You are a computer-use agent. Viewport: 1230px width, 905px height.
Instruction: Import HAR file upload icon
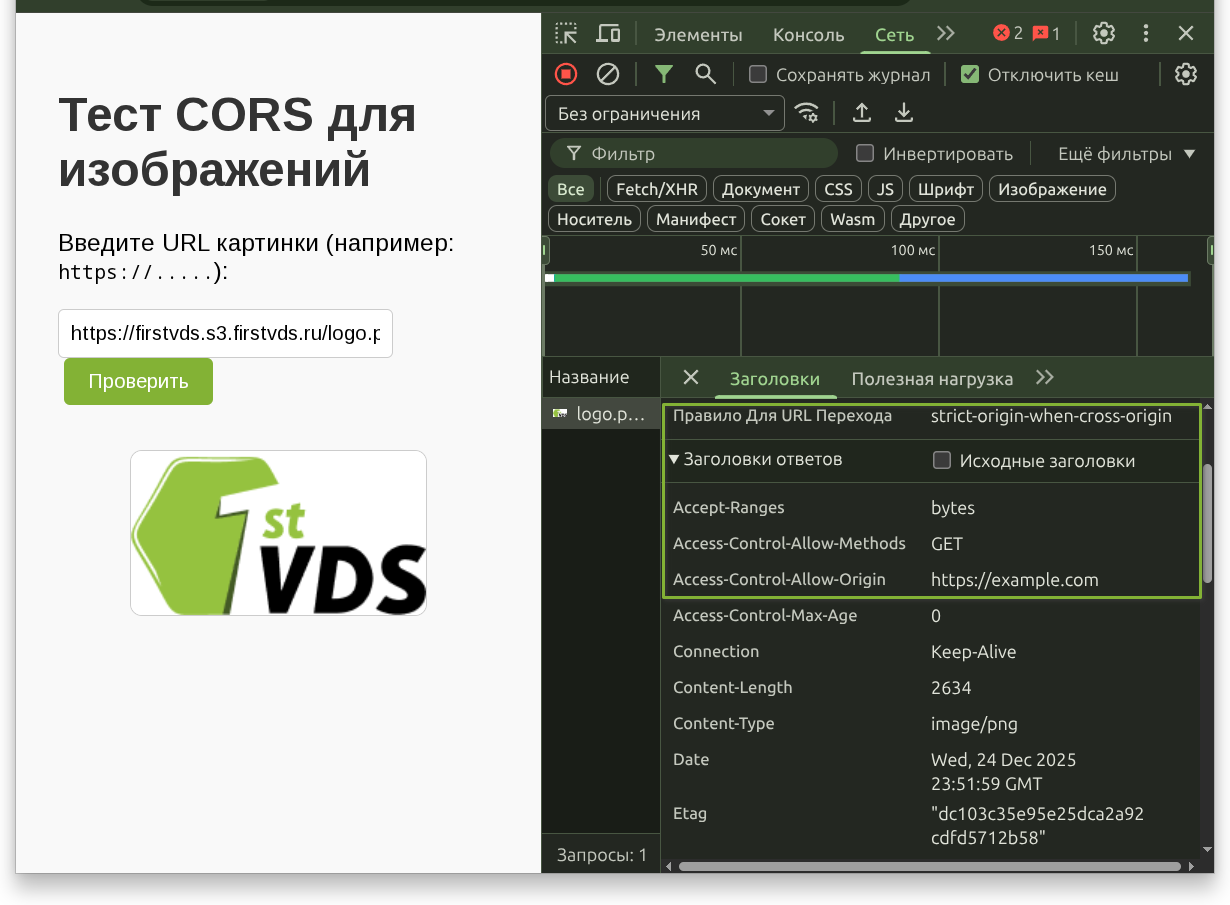[x=861, y=113]
